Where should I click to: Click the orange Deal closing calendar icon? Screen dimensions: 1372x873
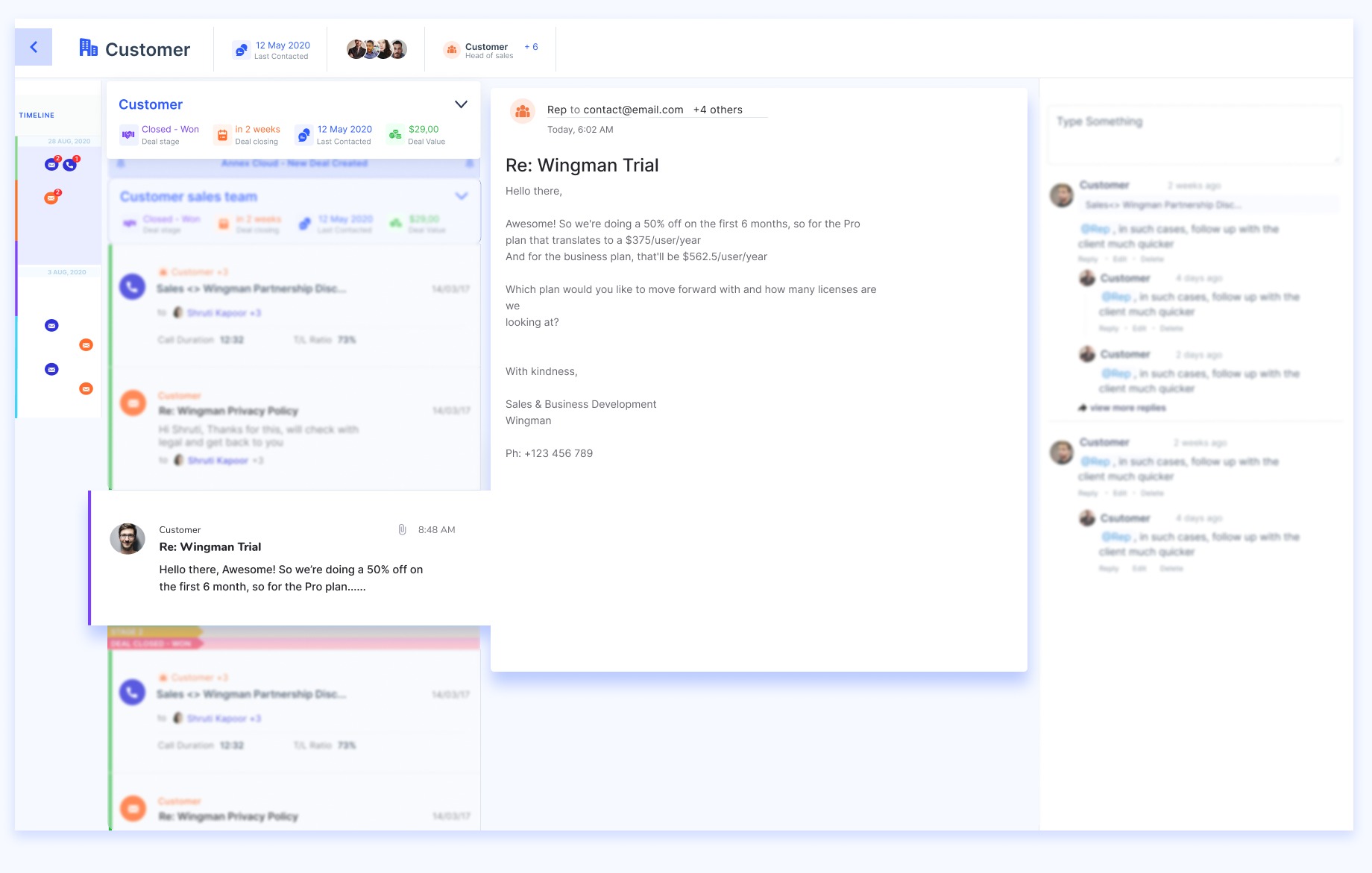tap(222, 135)
